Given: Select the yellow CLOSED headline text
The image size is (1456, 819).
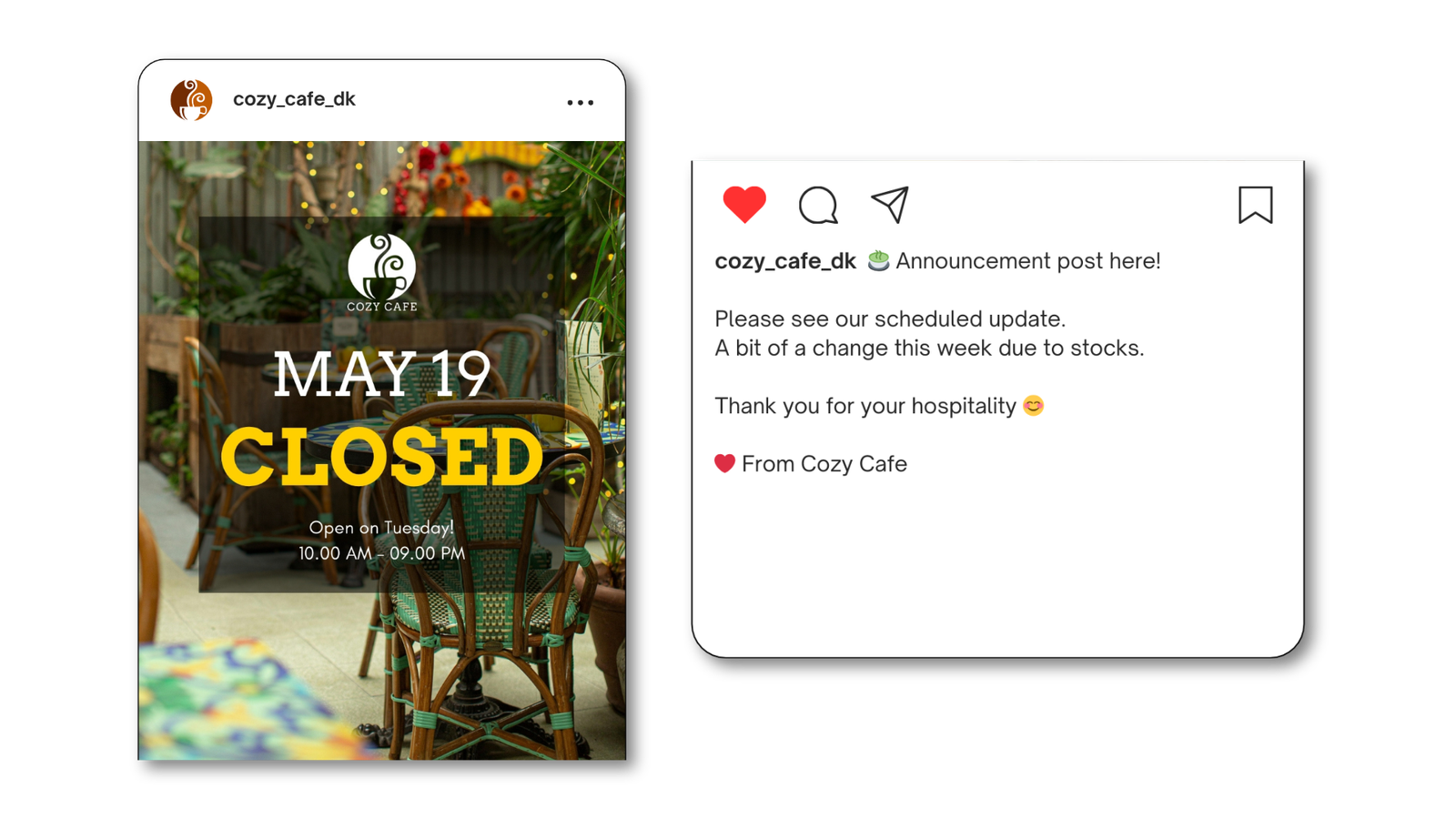Looking at the screenshot, I should pos(382,457).
